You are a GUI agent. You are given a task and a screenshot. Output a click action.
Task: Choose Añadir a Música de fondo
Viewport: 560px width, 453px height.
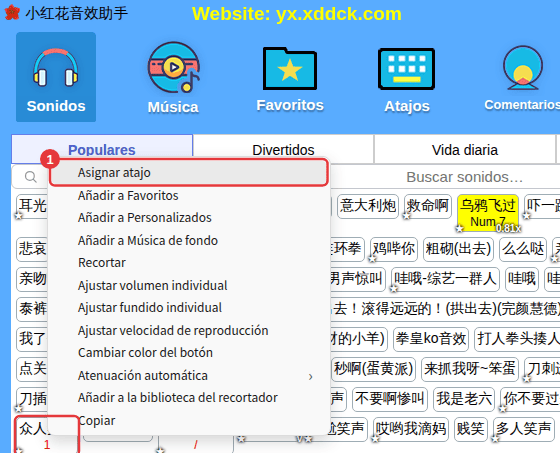[189, 240]
